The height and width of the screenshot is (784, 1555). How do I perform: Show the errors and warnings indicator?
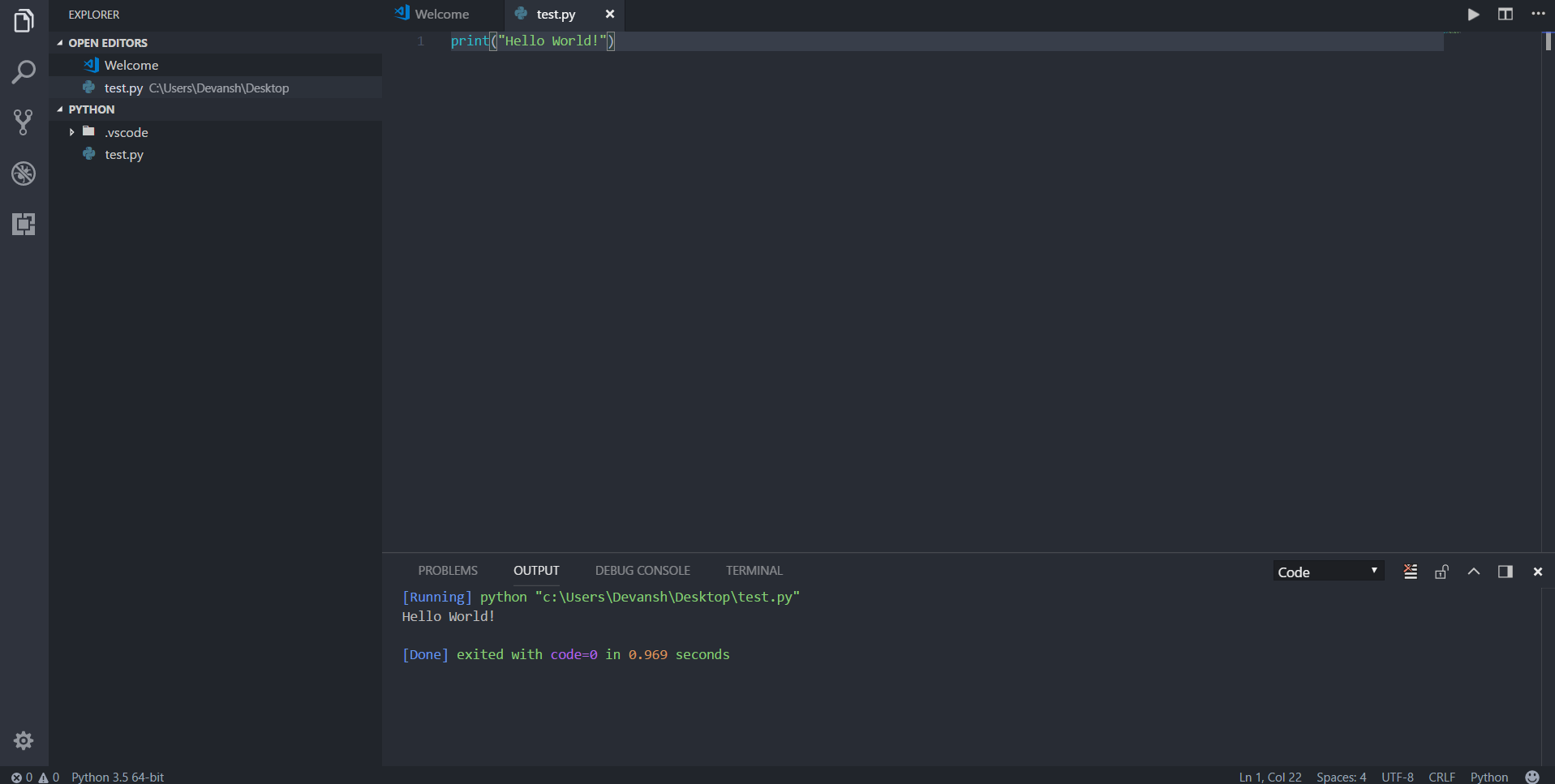[x=32, y=777]
